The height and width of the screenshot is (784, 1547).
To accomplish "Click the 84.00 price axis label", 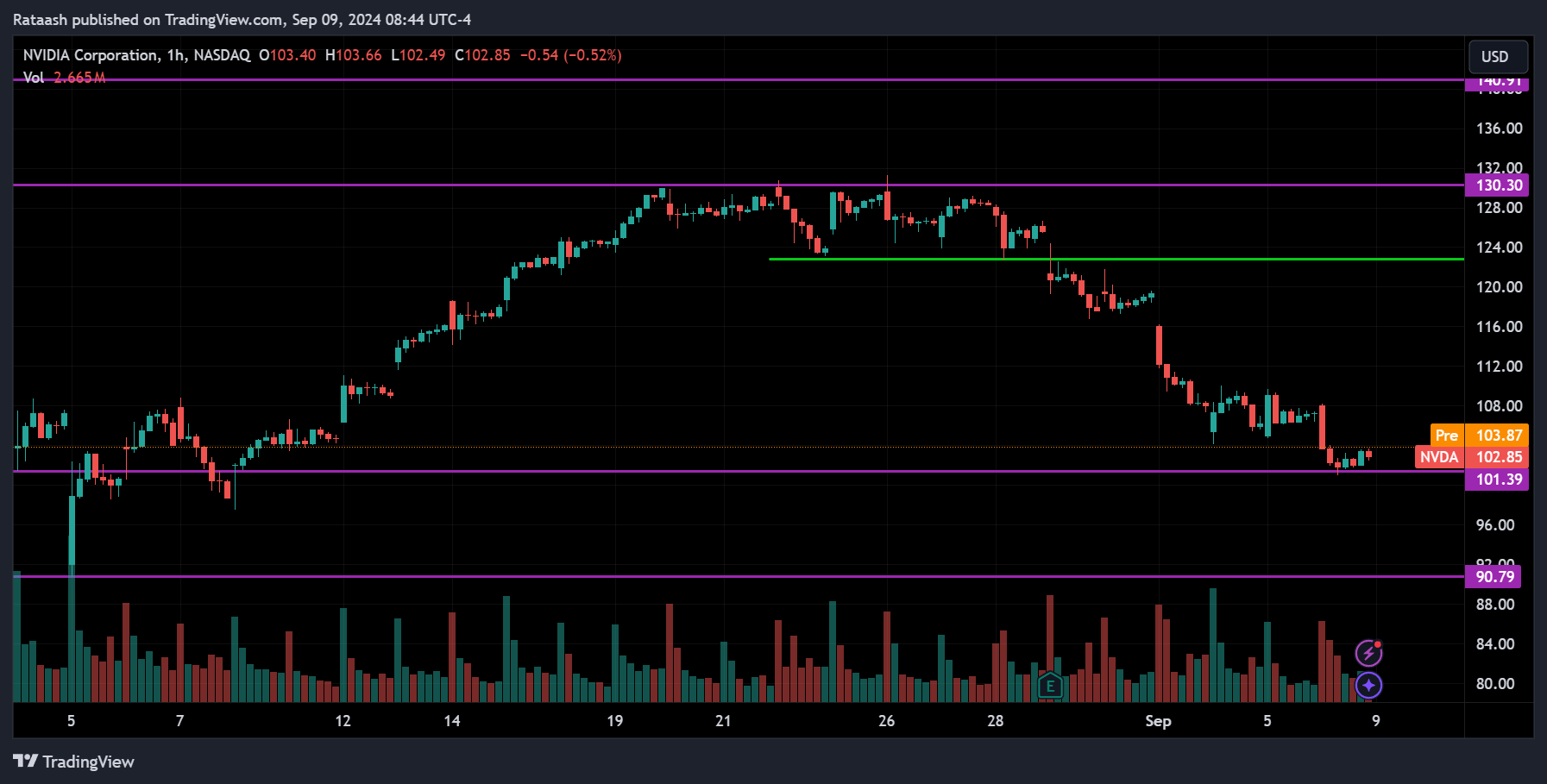I will pyautogui.click(x=1495, y=644).
